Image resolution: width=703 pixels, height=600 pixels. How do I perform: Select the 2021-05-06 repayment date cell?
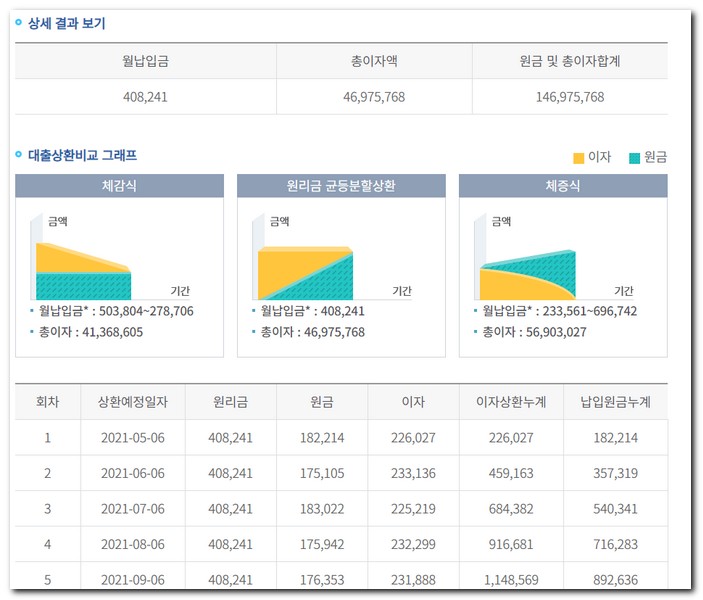pos(133,438)
